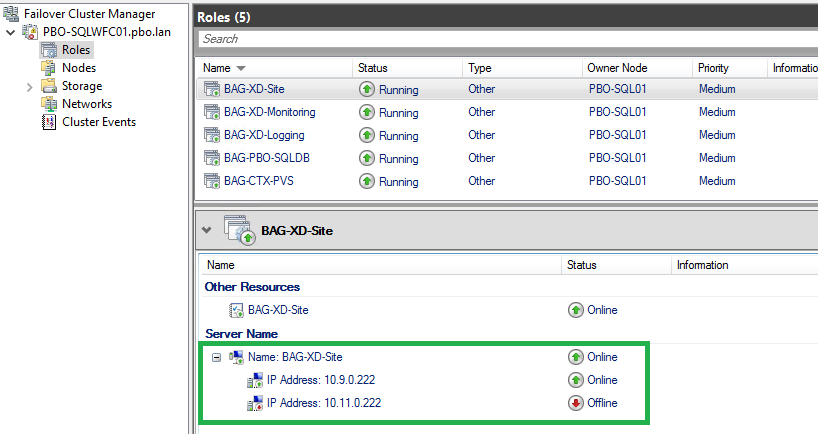Select the BAG-PBO-SQLDB role row
This screenshot has width=818, height=434.
click(x=507, y=158)
